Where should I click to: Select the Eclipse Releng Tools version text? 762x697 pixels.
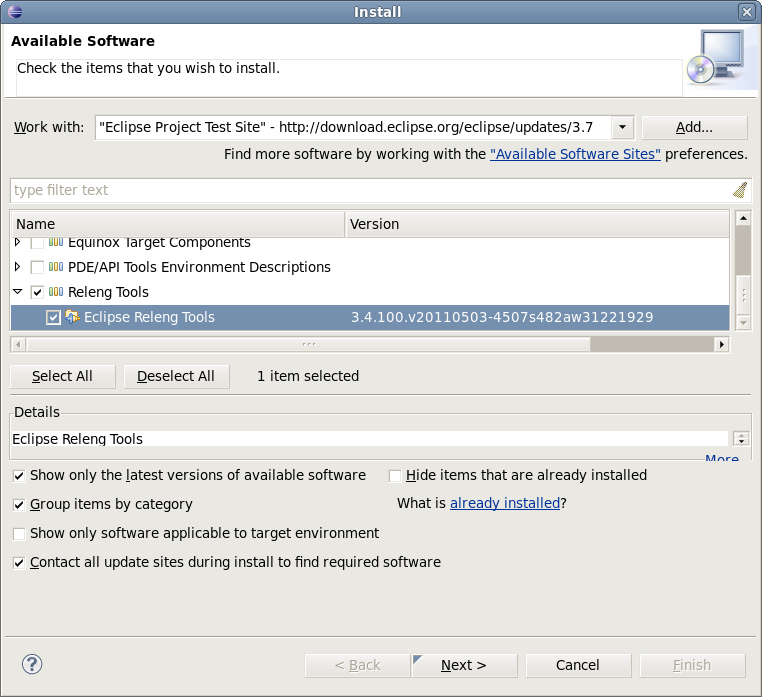click(x=502, y=317)
